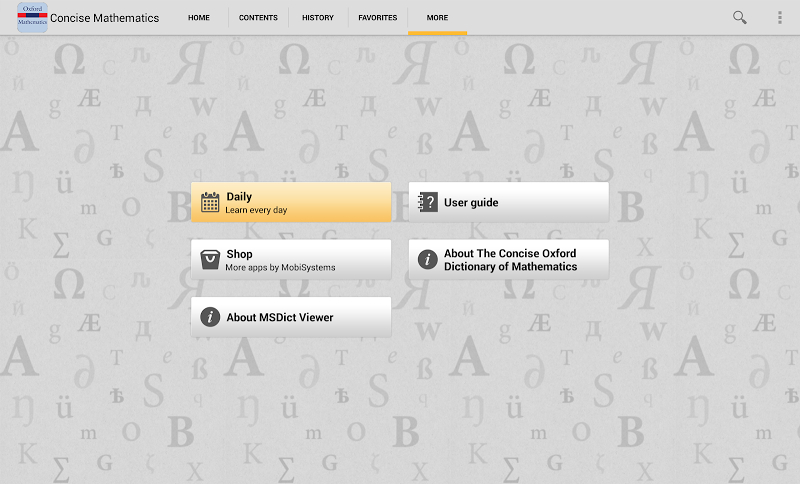Viewport: 800px width, 484px height.
Task: Open the search magnifier icon
Action: click(739, 17)
